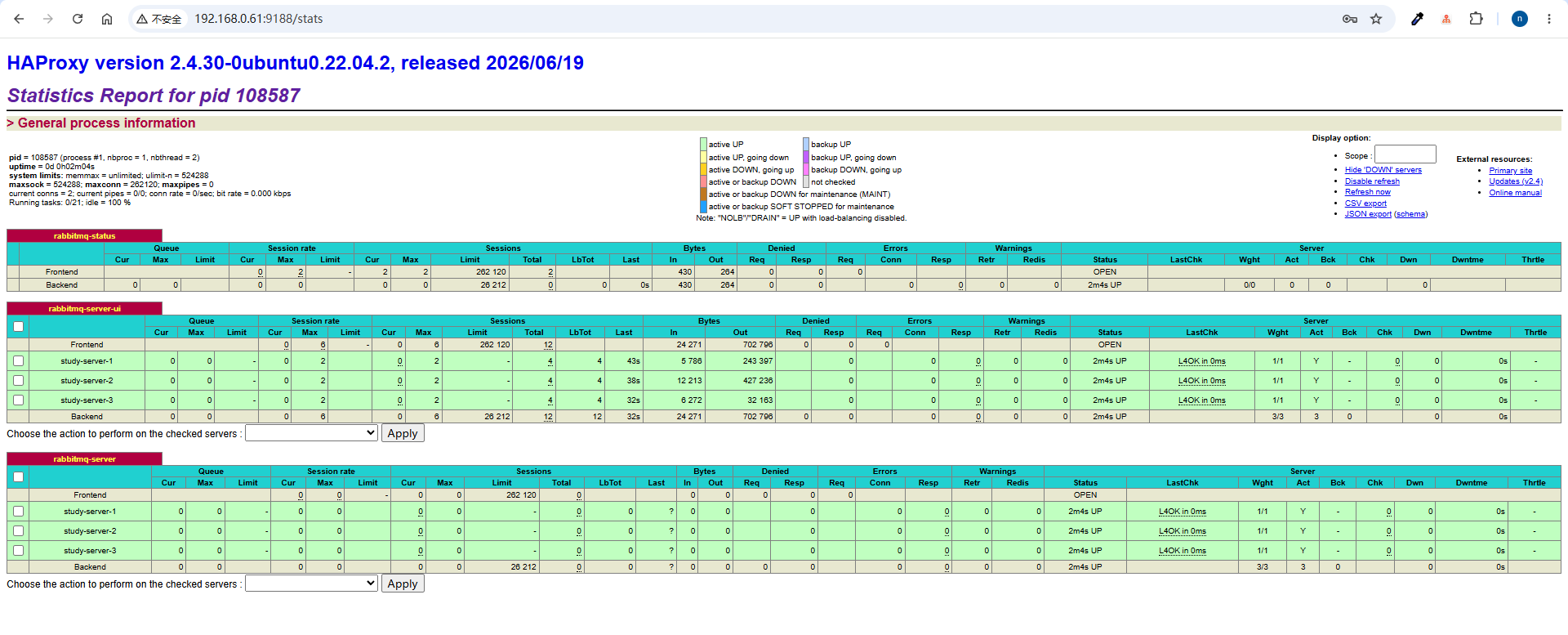Open the saved passwords key icon
Viewport: 1568px width, 635px height.
click(x=1350, y=19)
